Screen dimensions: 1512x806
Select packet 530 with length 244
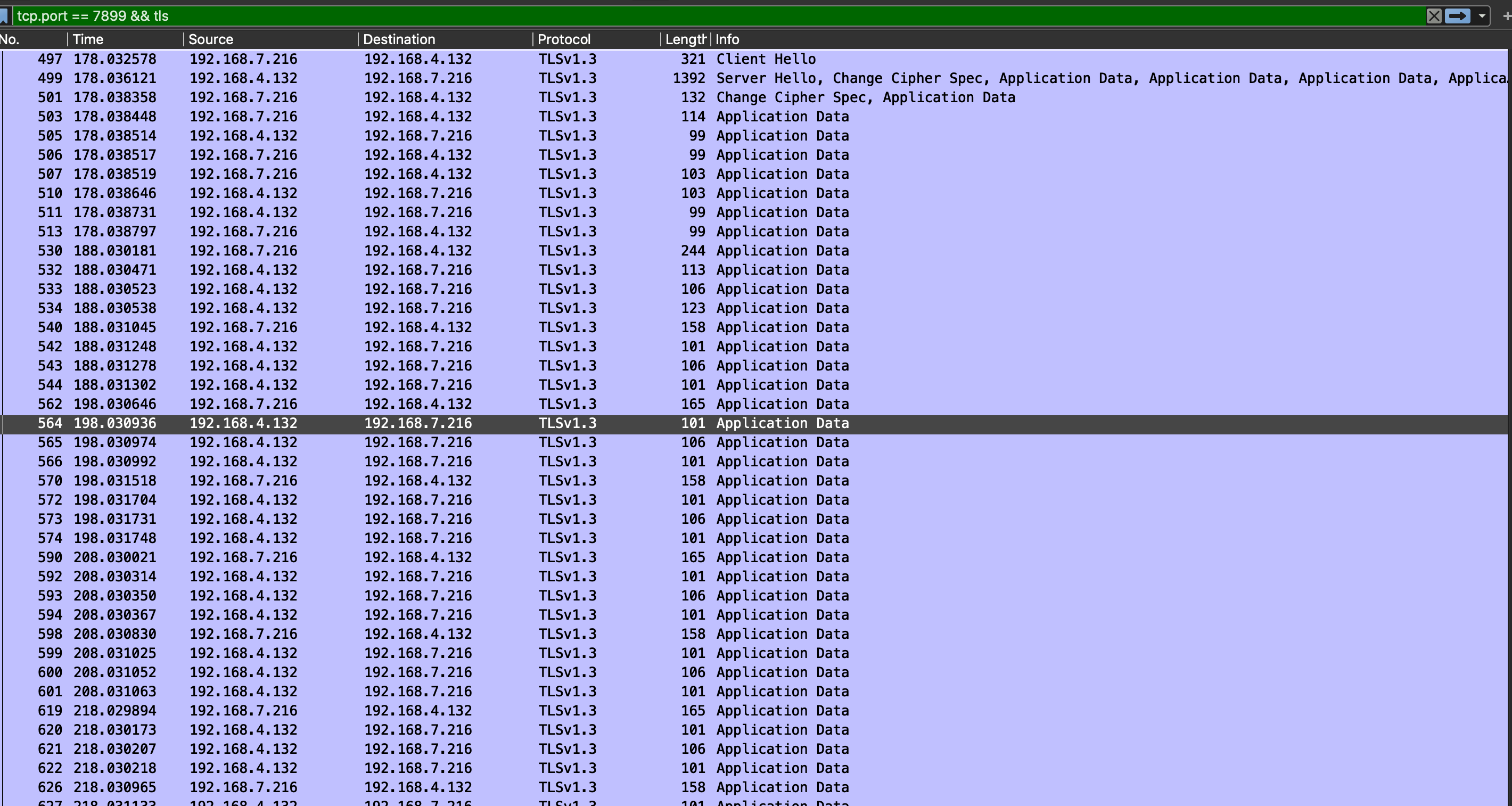pyautogui.click(x=755, y=251)
